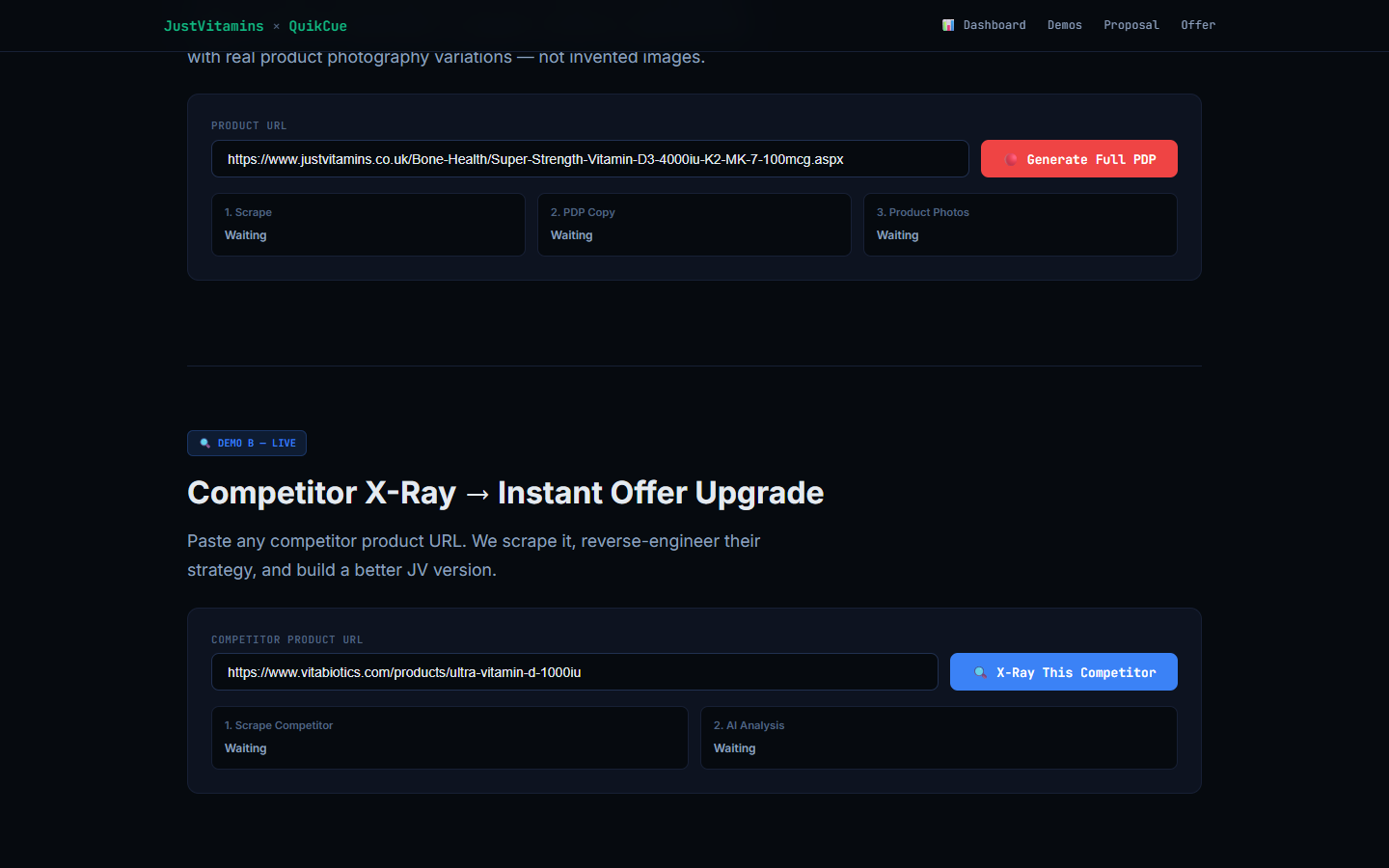Select the 3. Product Photos status card

point(1020,225)
